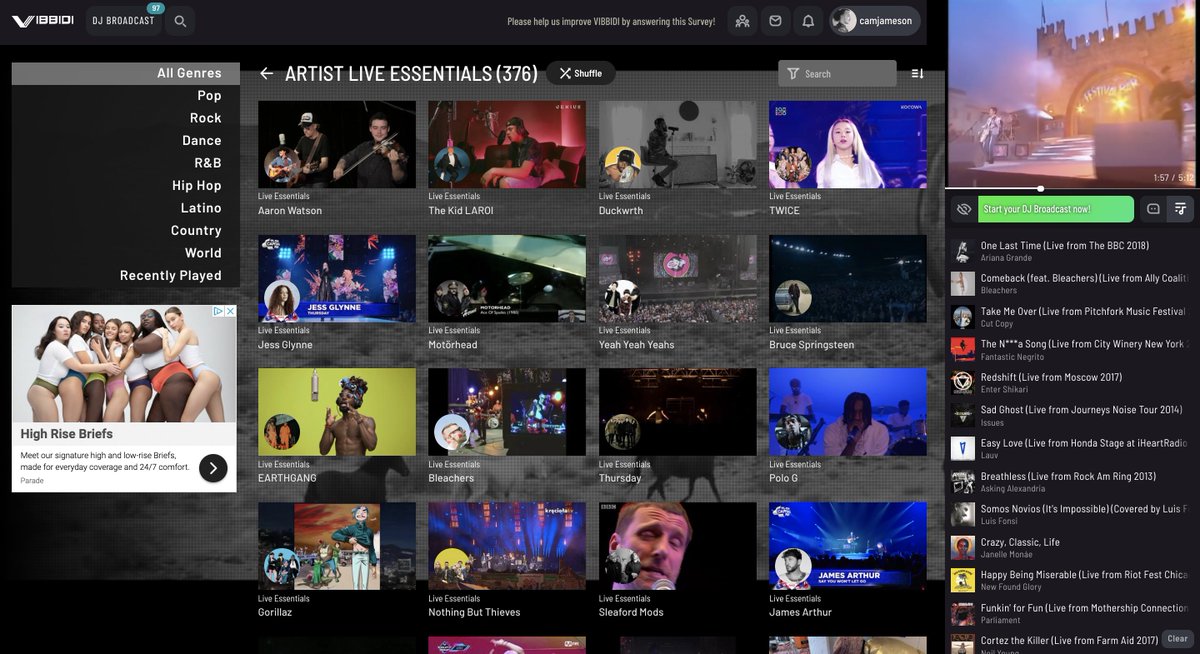Image resolution: width=1200 pixels, height=654 pixels.
Task: Open the Yeah Yeah Yeahs thumbnail
Action: (678, 278)
